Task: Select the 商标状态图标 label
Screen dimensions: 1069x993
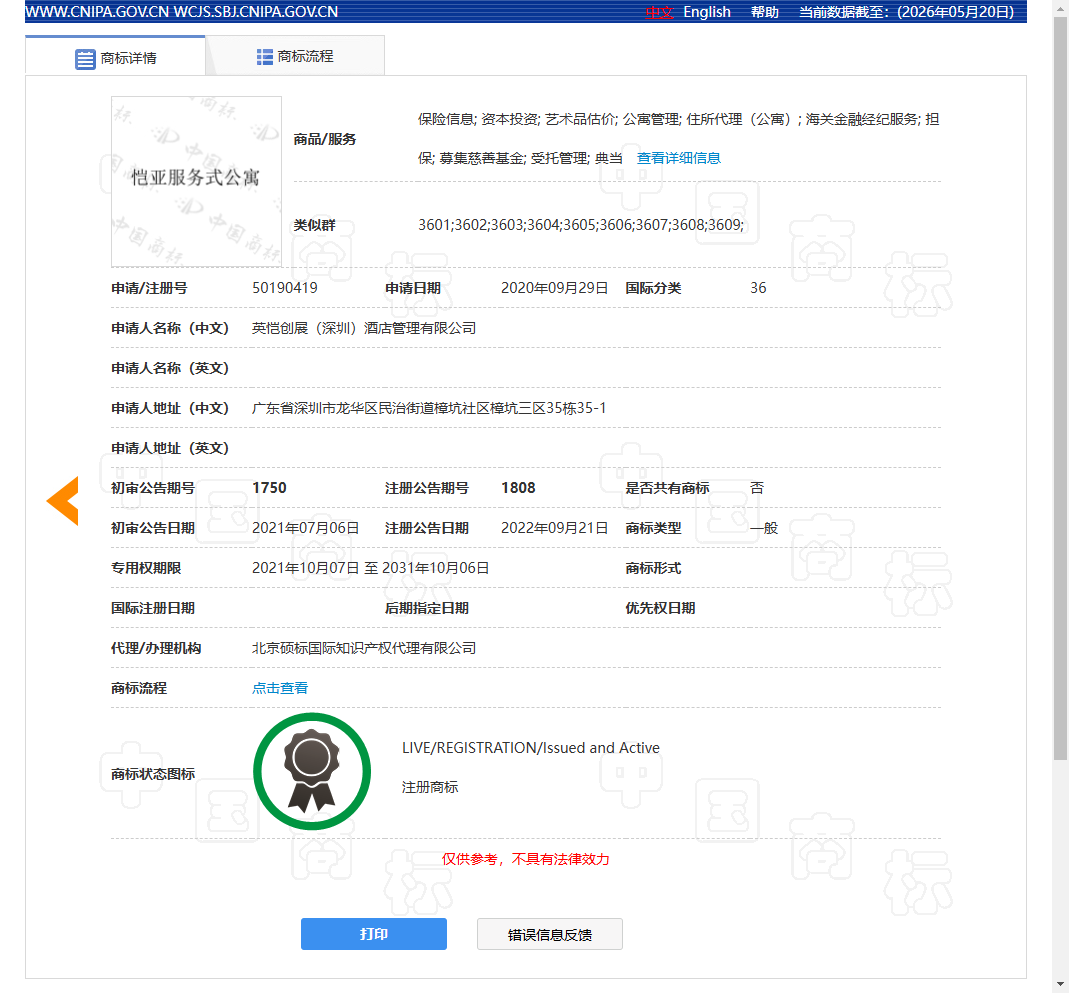Action: [153, 774]
